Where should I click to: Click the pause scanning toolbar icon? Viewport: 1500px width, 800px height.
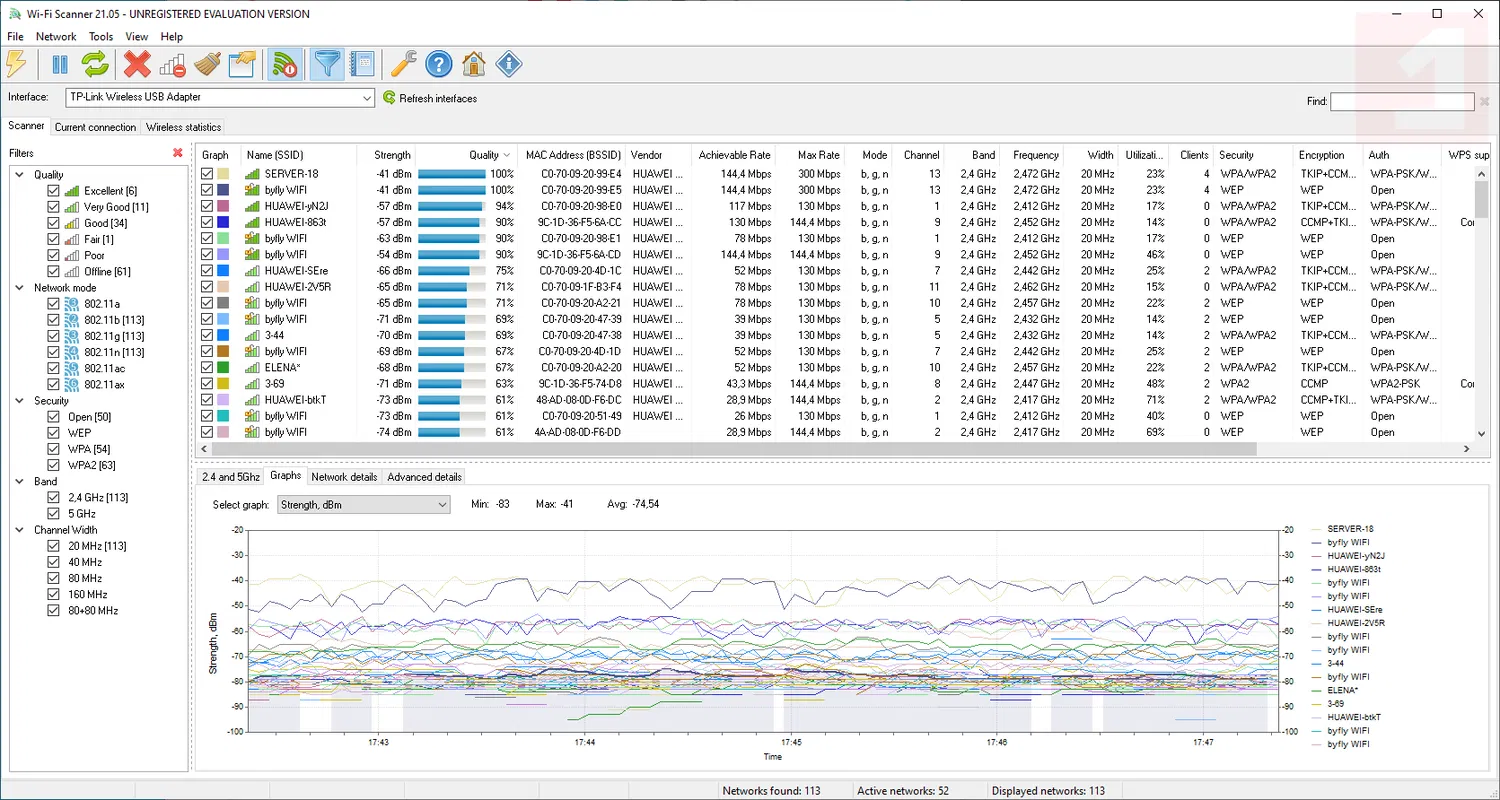coord(60,65)
